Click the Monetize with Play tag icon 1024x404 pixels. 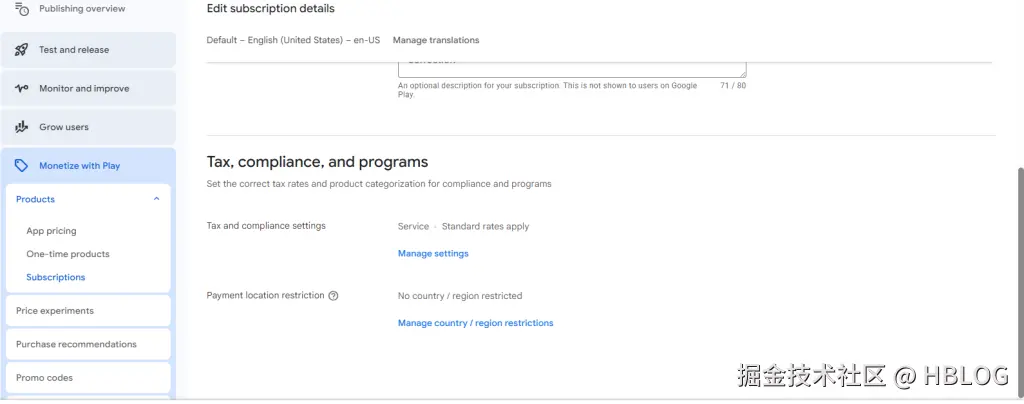click(21, 166)
